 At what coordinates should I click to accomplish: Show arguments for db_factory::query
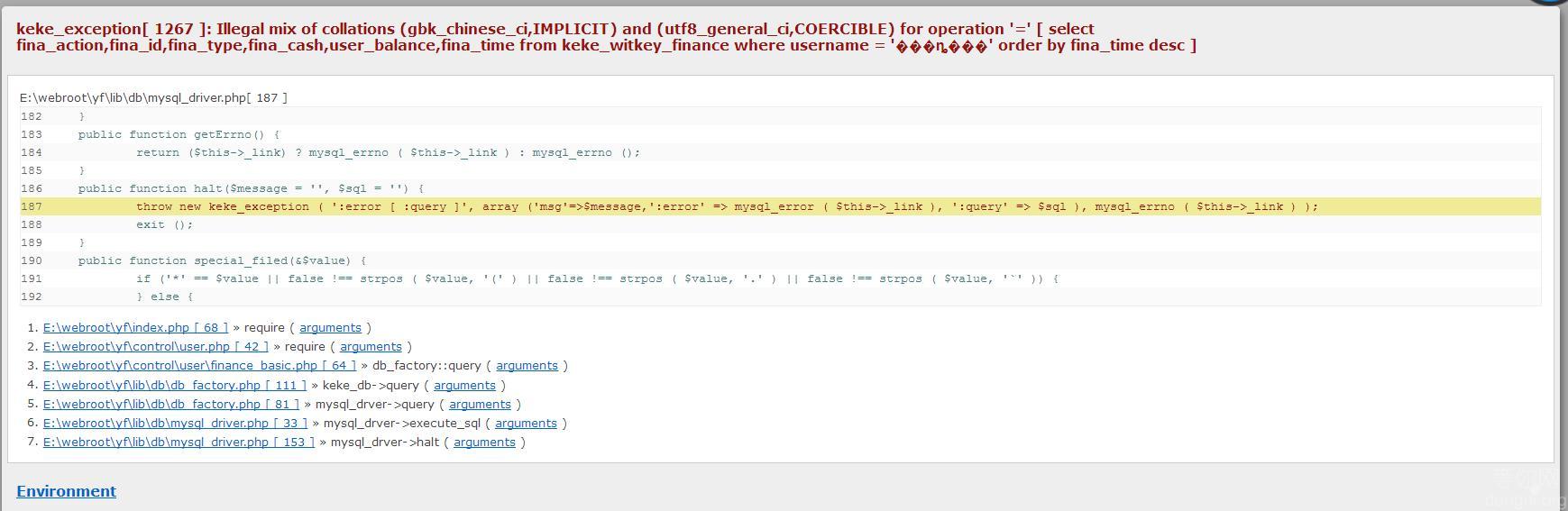click(527, 366)
